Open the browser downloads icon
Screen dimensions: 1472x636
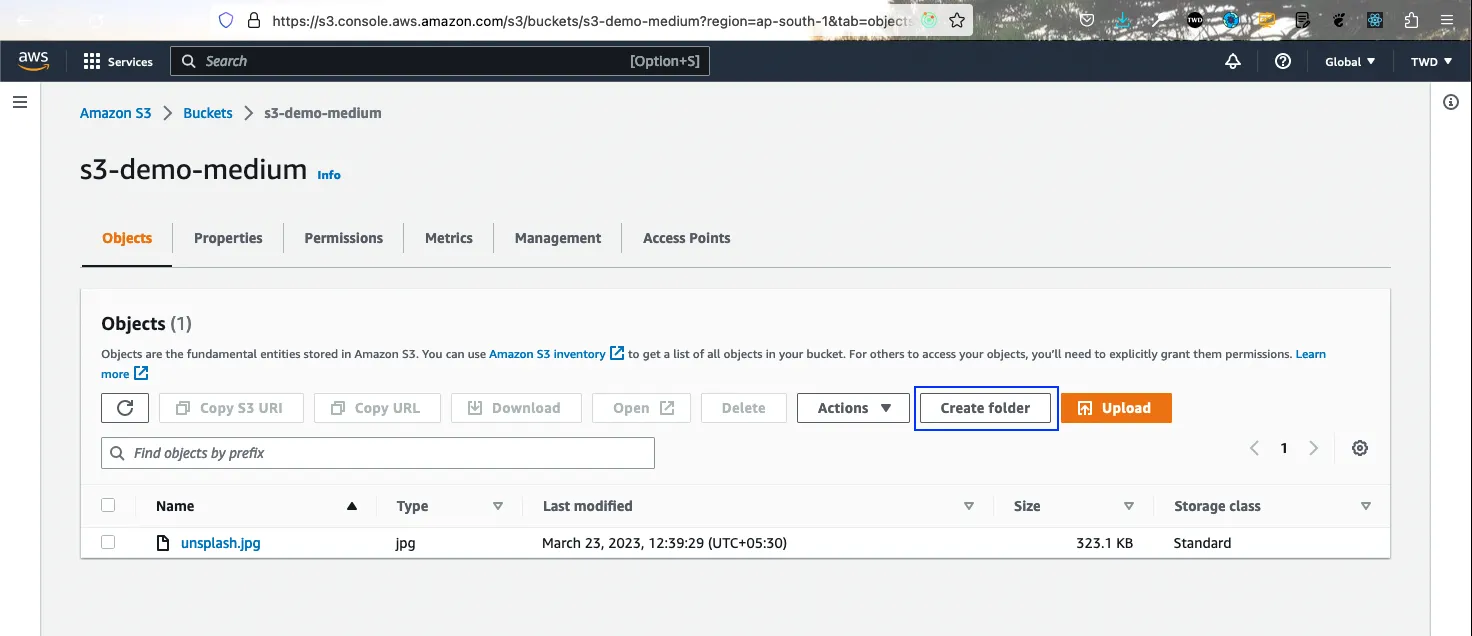[1124, 20]
